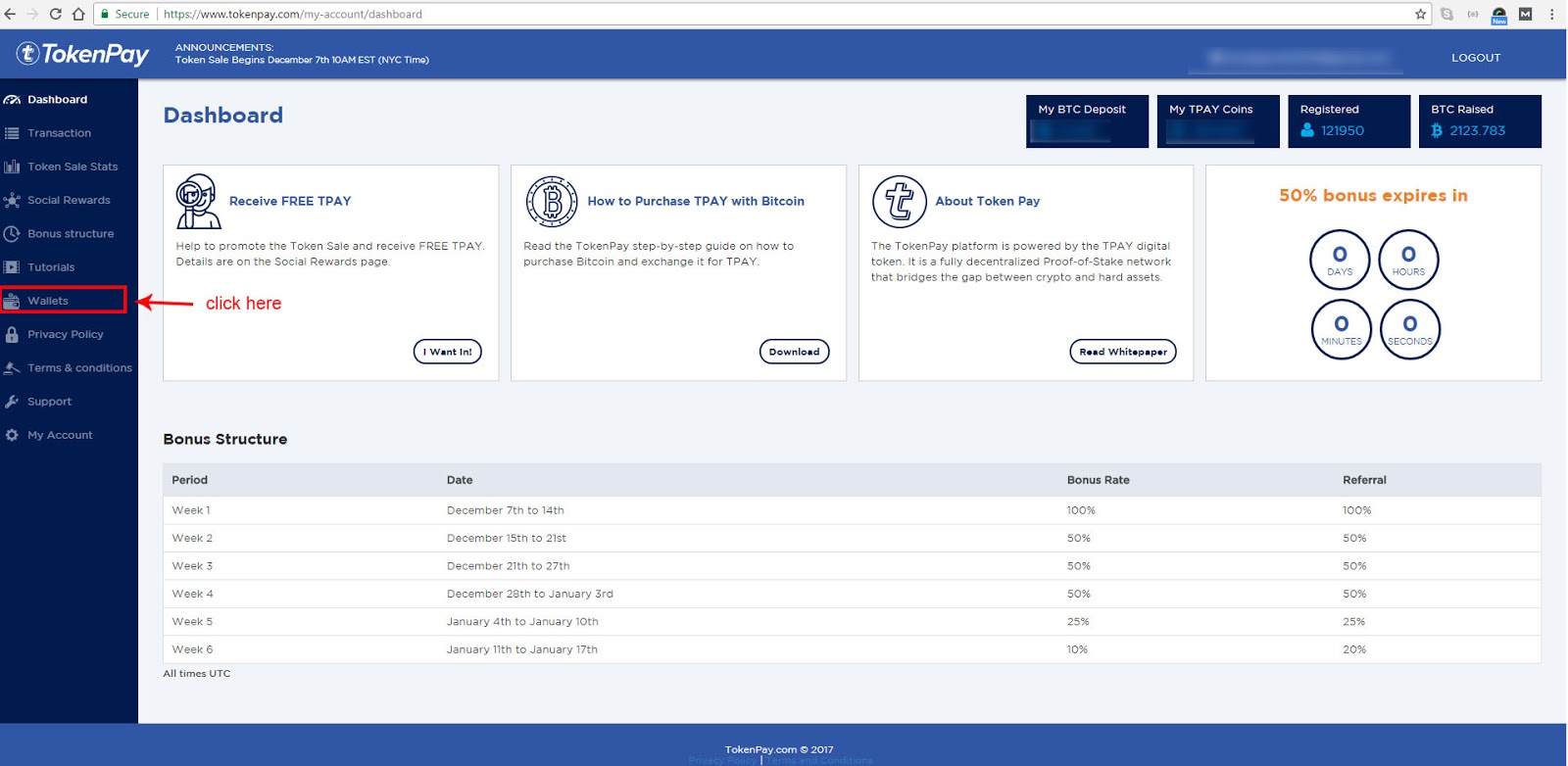
Task: Click the Terms & conditions gavel icon
Action: pos(12,368)
